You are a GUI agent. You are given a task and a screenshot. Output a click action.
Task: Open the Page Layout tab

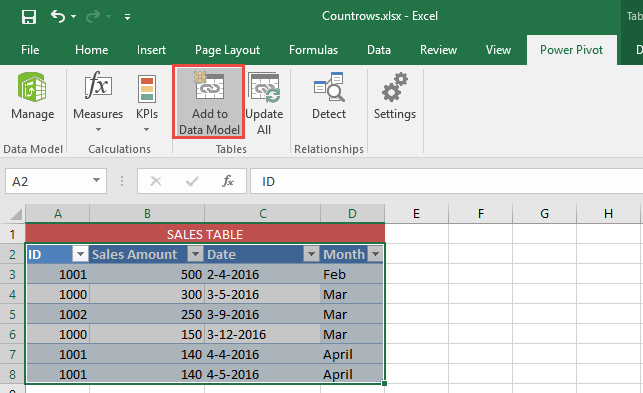pos(227,50)
